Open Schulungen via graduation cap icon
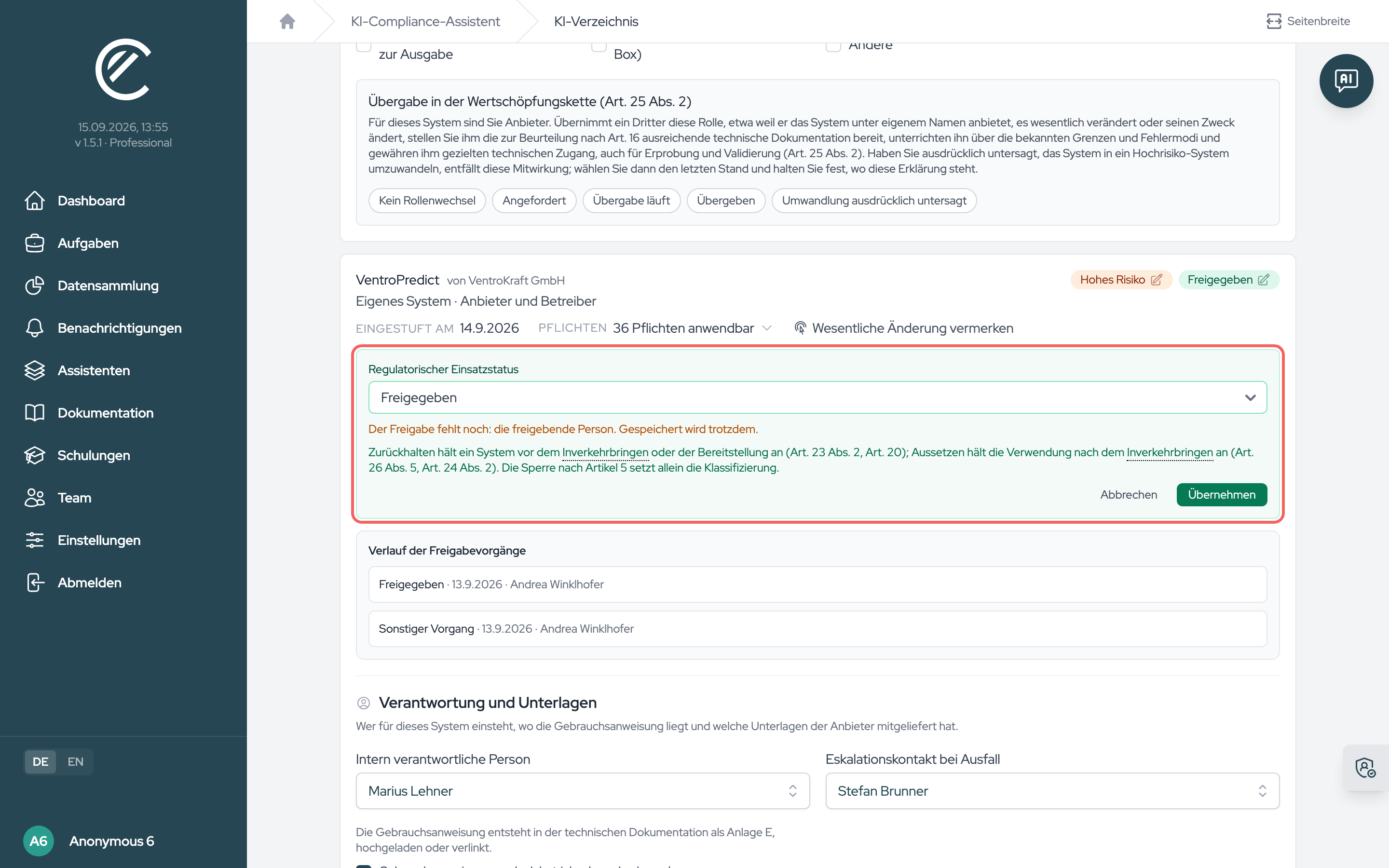The width and height of the screenshot is (1389, 868). click(34, 455)
